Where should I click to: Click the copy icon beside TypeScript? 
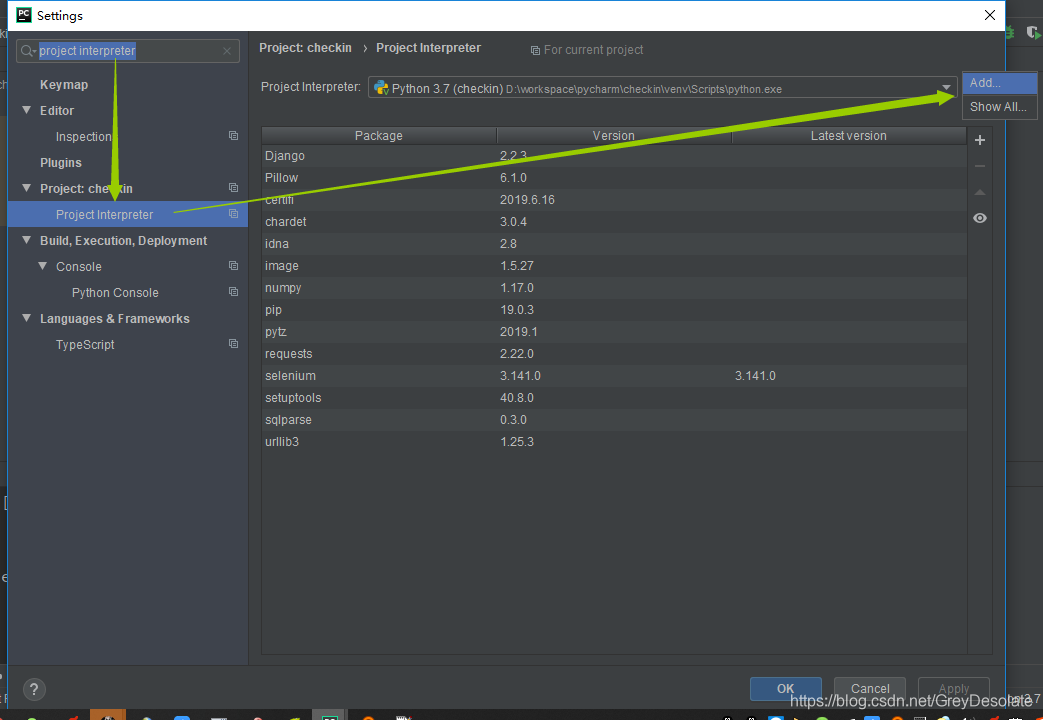coord(233,343)
